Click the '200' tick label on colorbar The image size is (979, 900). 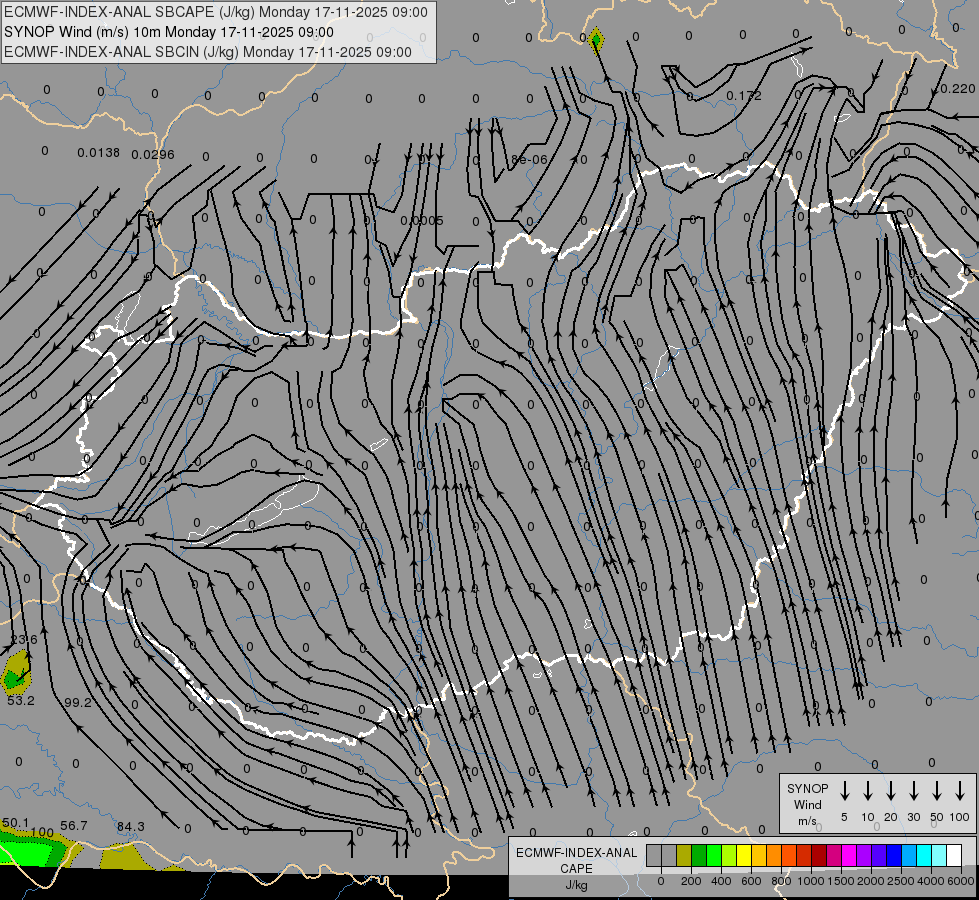pyautogui.click(x=691, y=881)
